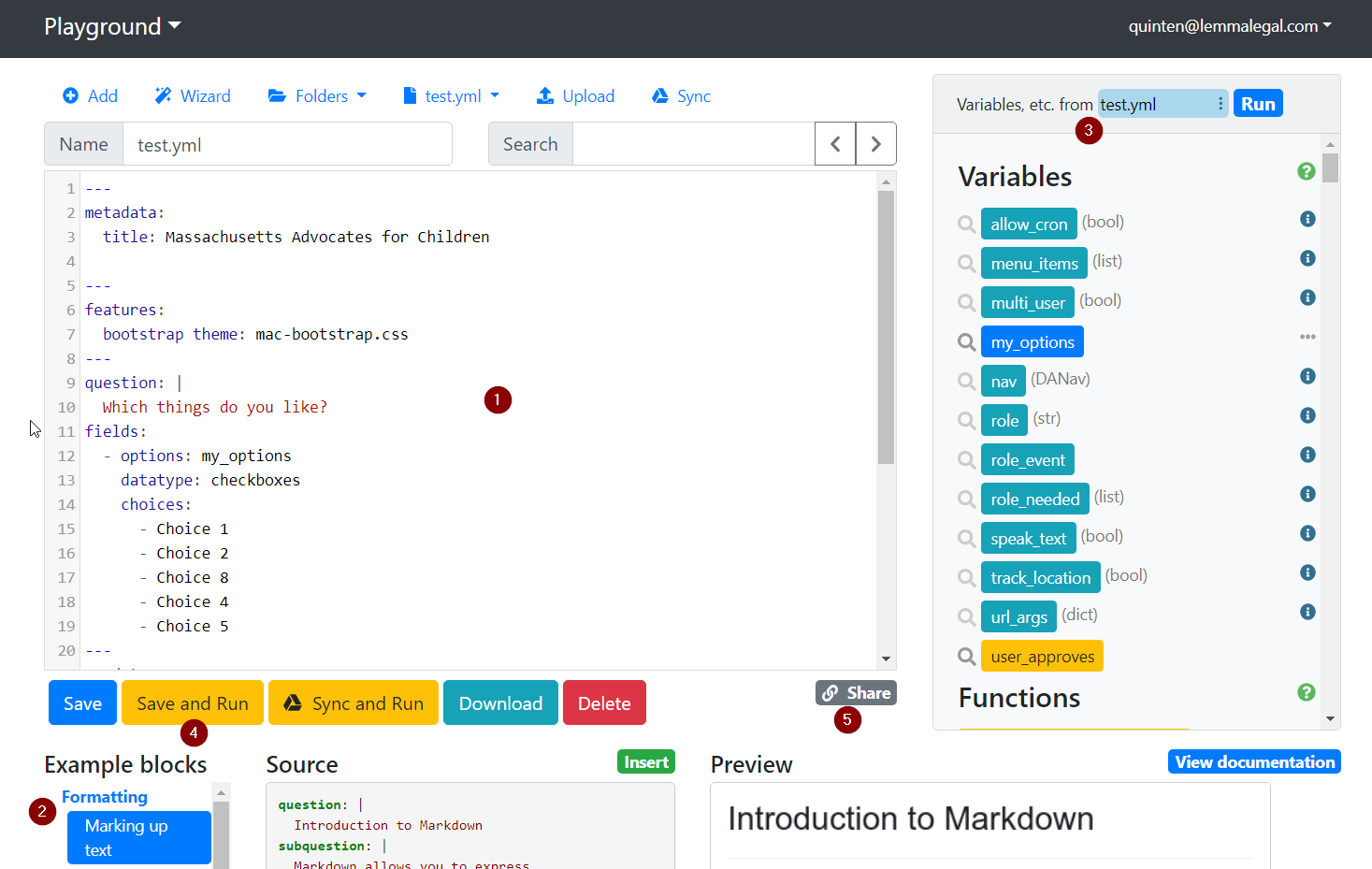Click the Name input field containing test.yml
1372x869 pixels.
coord(287,144)
